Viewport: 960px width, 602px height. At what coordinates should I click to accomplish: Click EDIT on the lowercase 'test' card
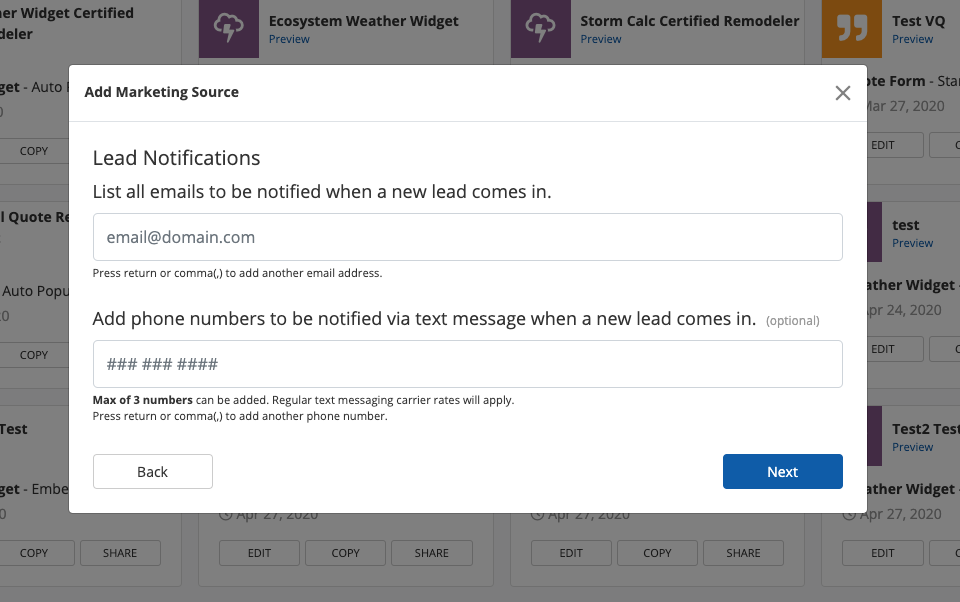tap(882, 349)
